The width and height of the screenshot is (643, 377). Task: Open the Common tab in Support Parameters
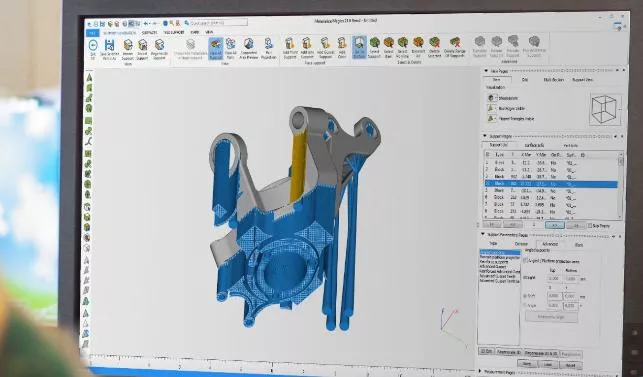[x=522, y=244]
